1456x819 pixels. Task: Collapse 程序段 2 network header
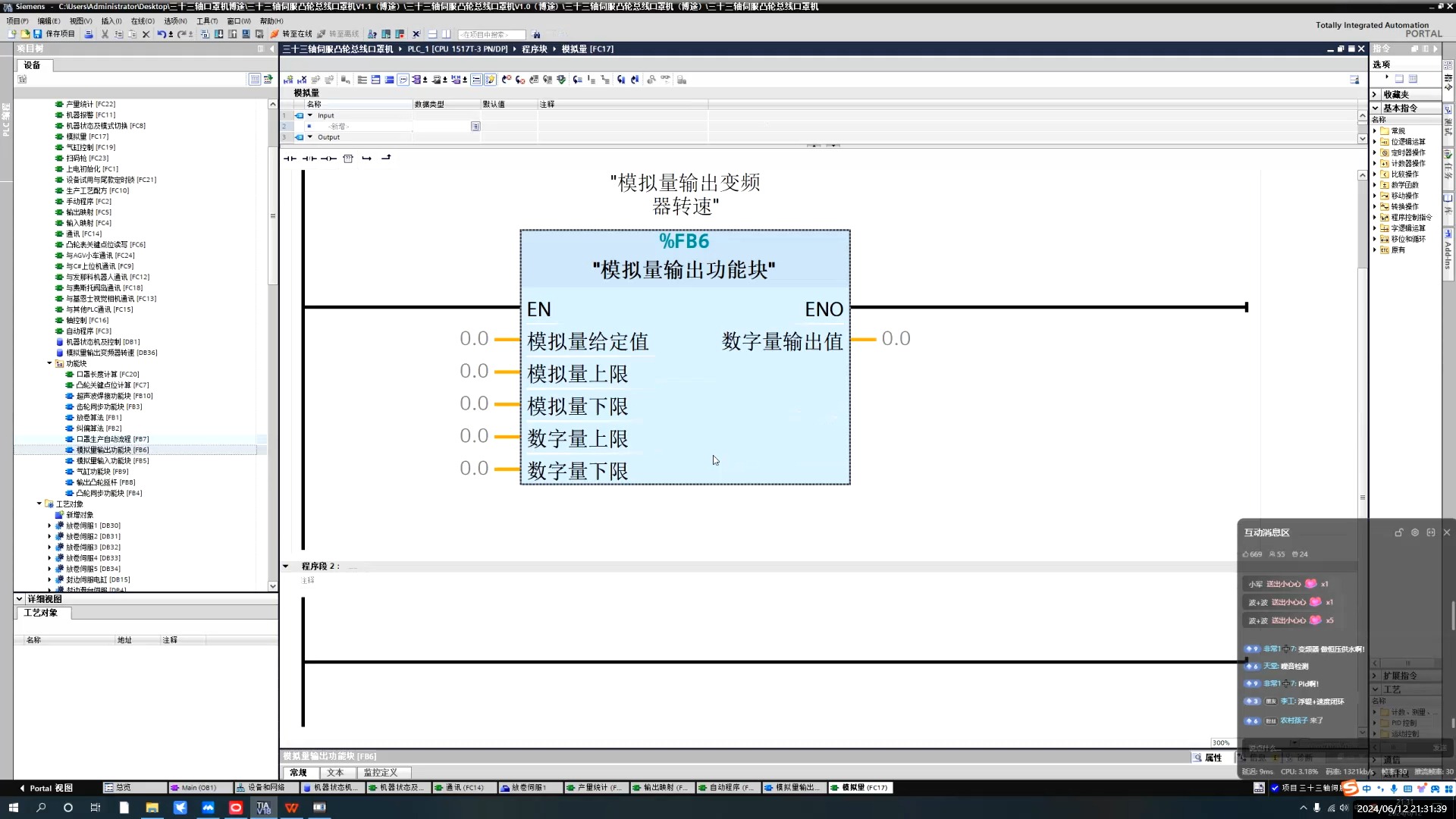coord(286,566)
